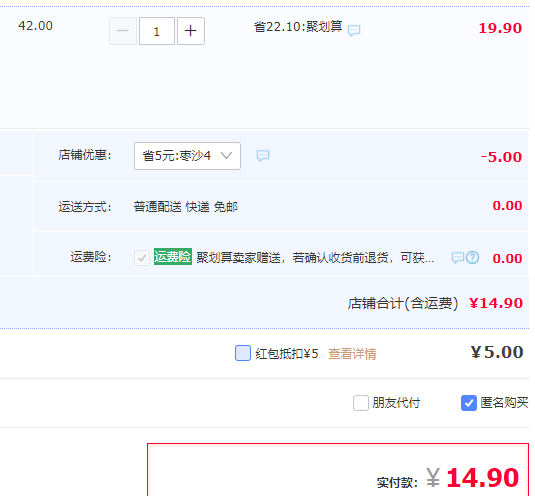This screenshot has width=535, height=496.
Task: Click the question mark help icon for 运费险
Action: (x=473, y=258)
